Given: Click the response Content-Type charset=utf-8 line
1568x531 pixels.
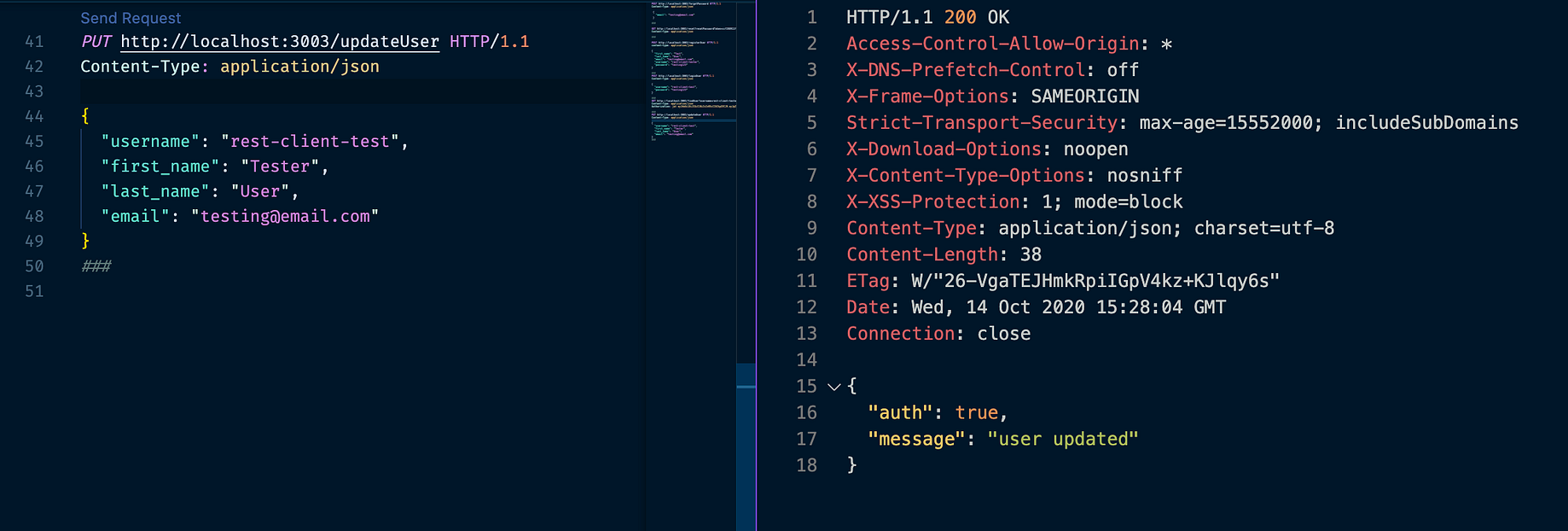Looking at the screenshot, I should coord(1090,229).
